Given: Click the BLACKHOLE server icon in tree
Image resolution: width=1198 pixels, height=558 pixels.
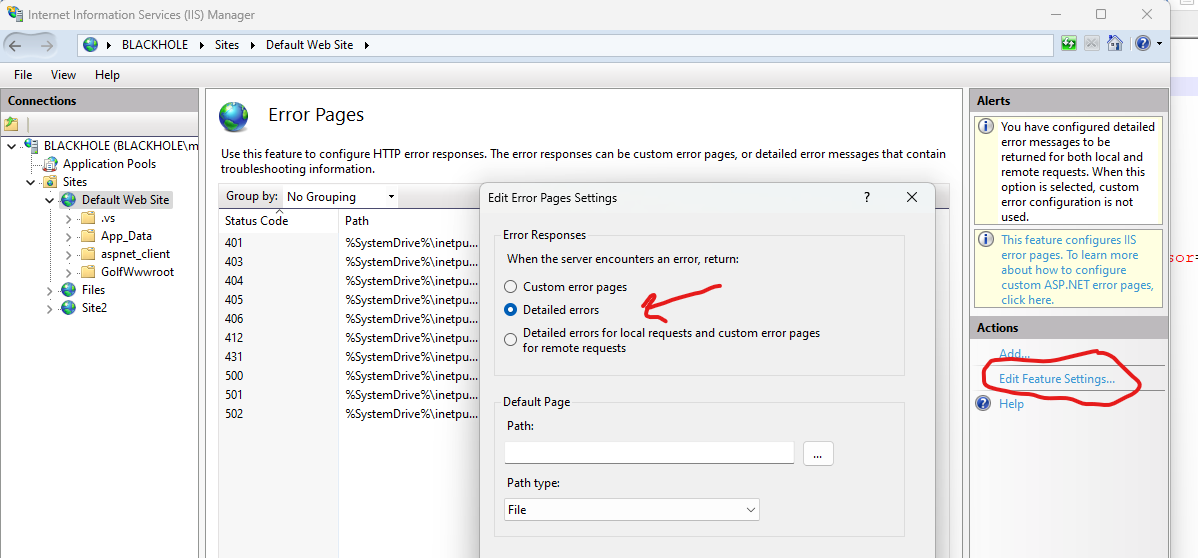Looking at the screenshot, I should (31, 144).
